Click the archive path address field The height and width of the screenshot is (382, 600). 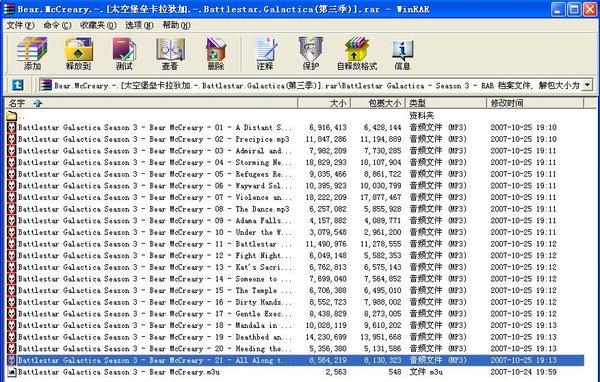[x=316, y=85]
